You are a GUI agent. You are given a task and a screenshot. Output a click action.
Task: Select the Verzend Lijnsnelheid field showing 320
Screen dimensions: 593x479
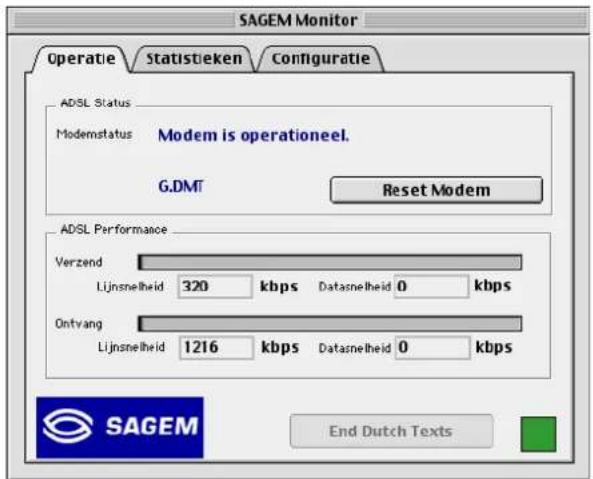click(x=215, y=287)
